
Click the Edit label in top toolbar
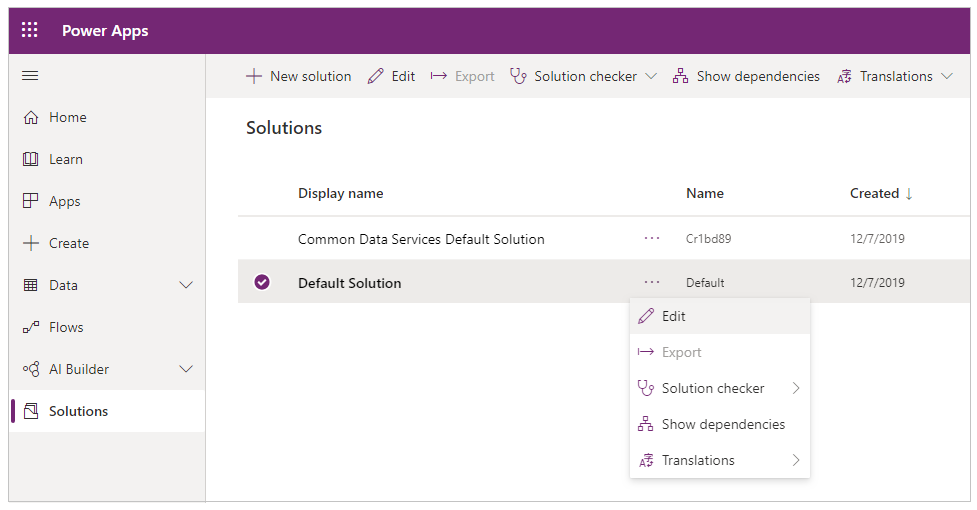(403, 77)
